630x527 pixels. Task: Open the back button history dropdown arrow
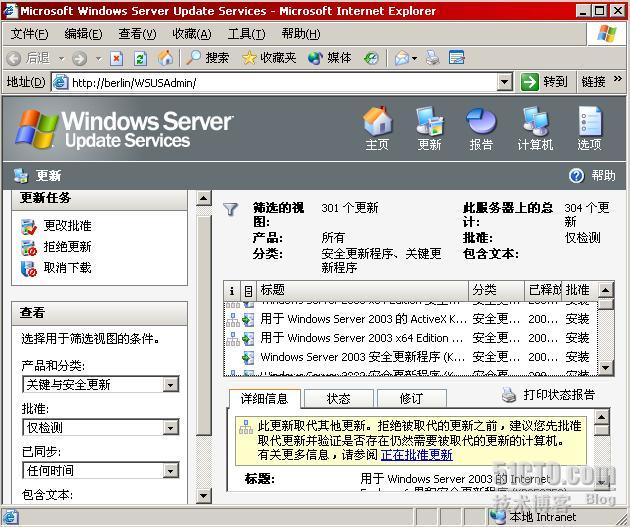tap(61, 59)
